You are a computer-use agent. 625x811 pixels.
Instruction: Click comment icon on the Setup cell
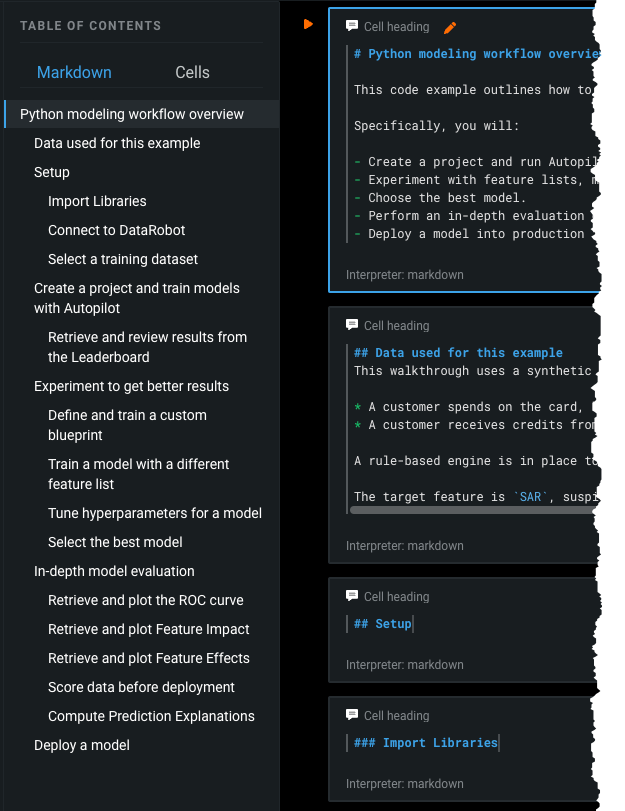click(x=352, y=596)
